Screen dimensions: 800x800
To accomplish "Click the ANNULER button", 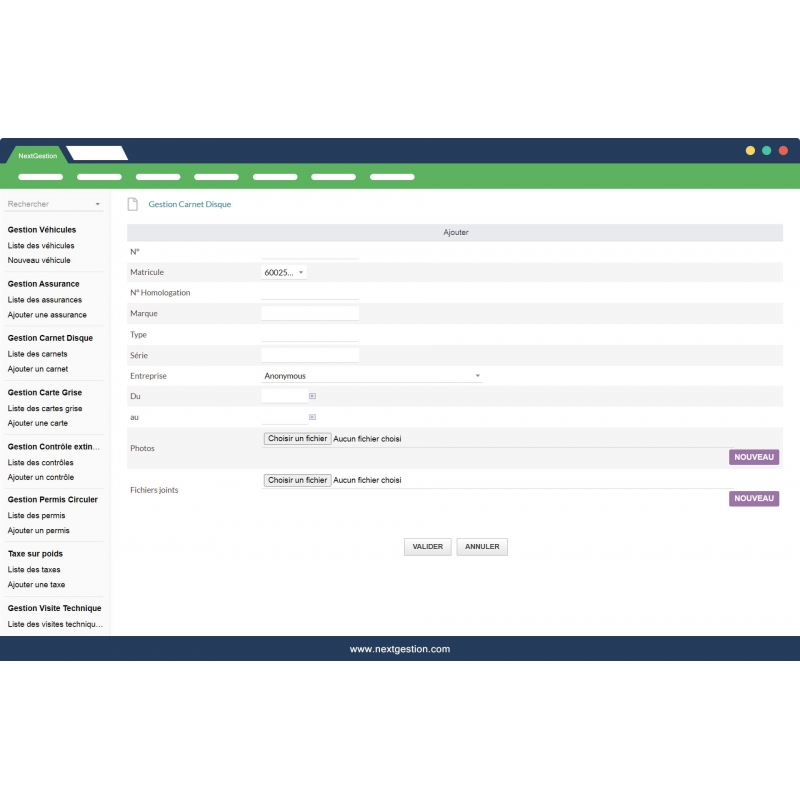I will click(482, 547).
